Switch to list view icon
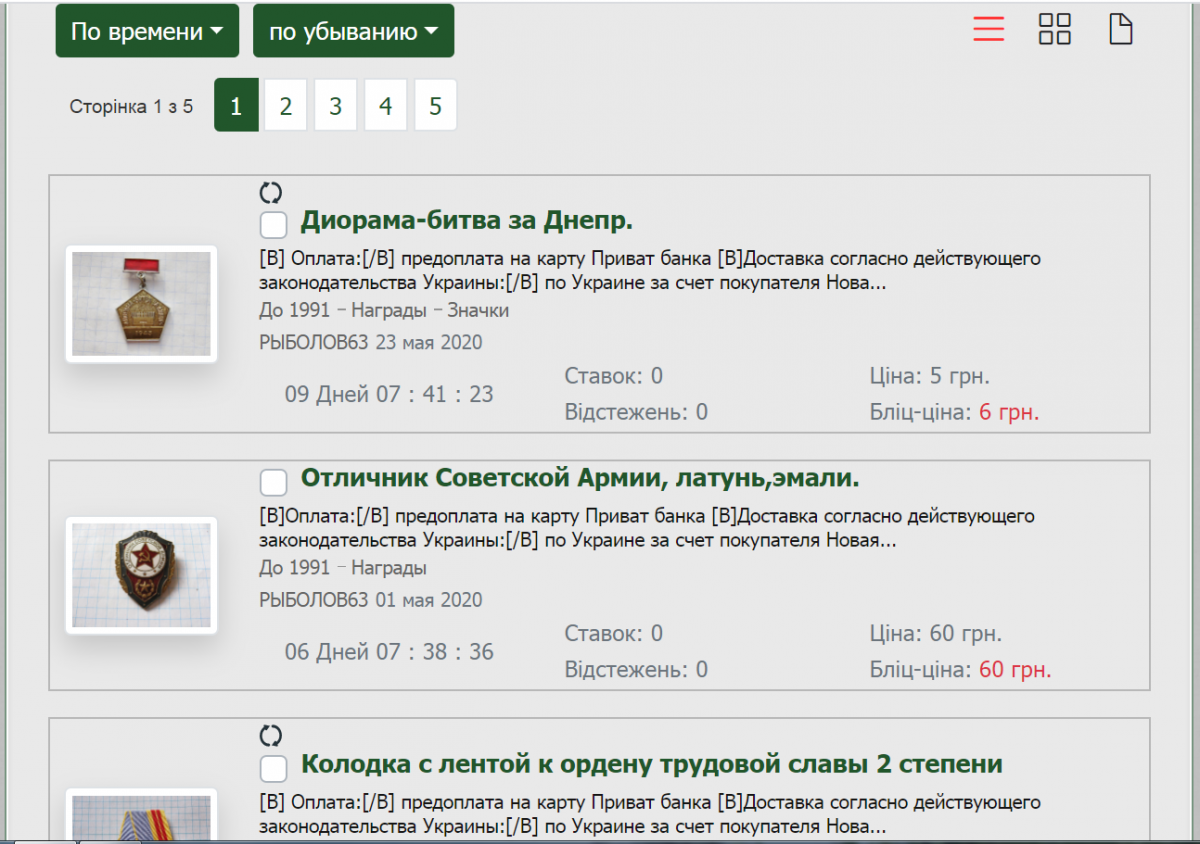Screen dimensions: 1200x844 (988, 29)
